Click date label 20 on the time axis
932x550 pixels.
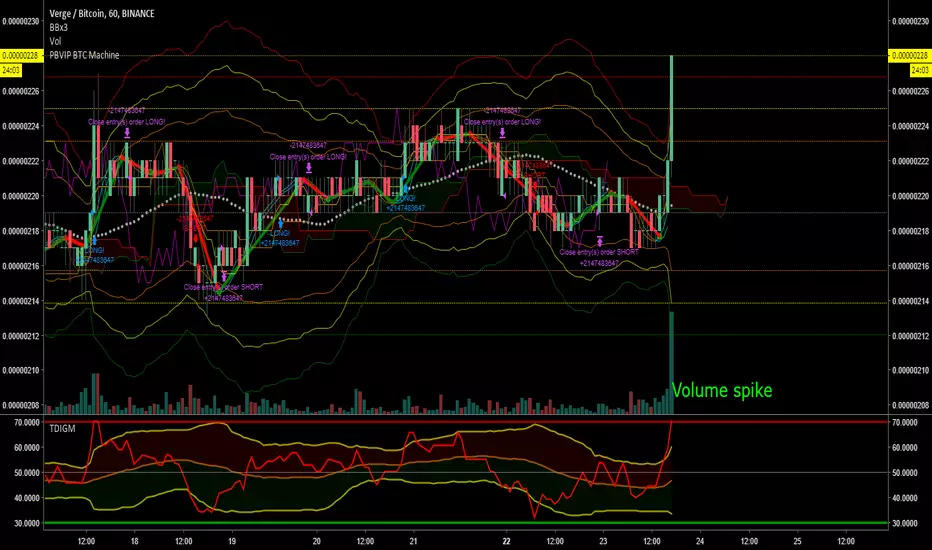point(316,541)
